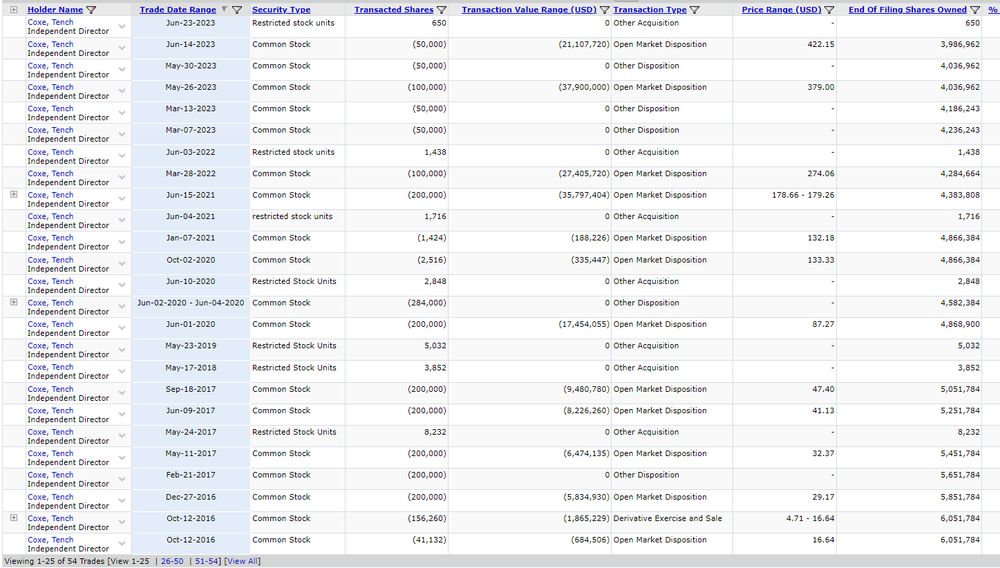Open holder dropdown on Mar-13-2023 row
The width and height of the screenshot is (1000, 568).
122,113
